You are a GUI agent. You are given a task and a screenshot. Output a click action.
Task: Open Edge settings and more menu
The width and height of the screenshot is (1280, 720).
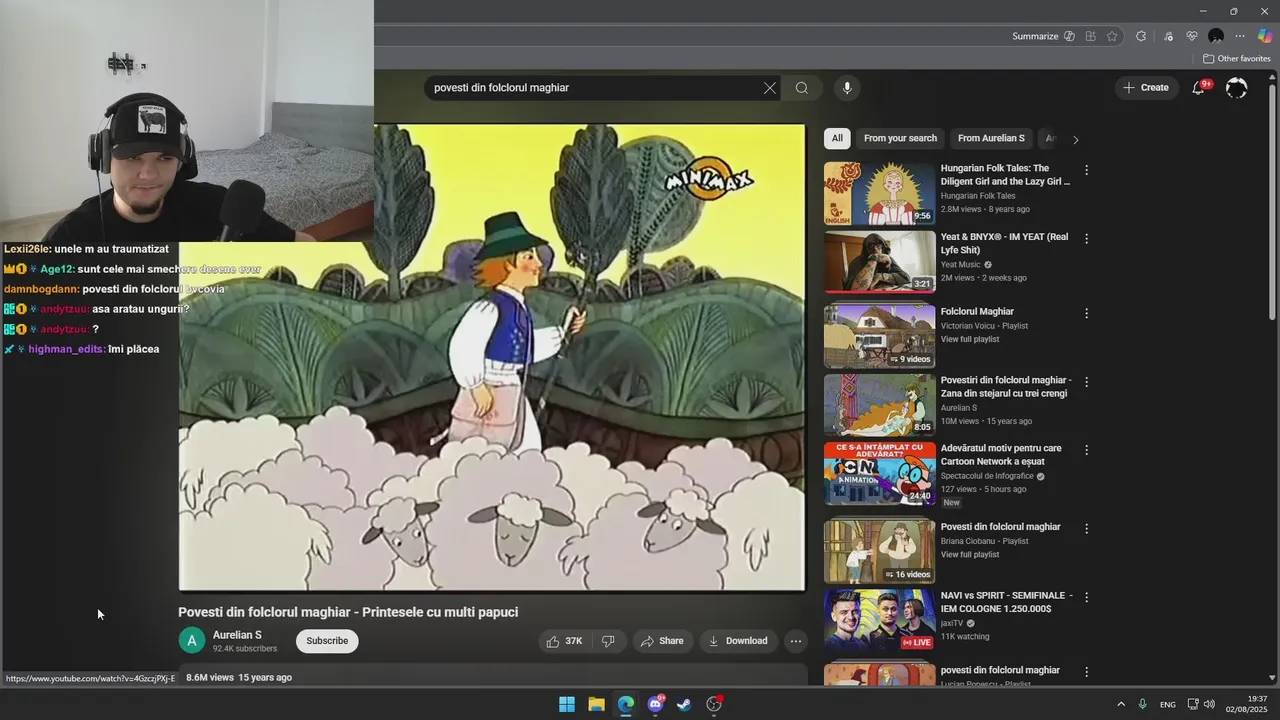[x=1240, y=36]
